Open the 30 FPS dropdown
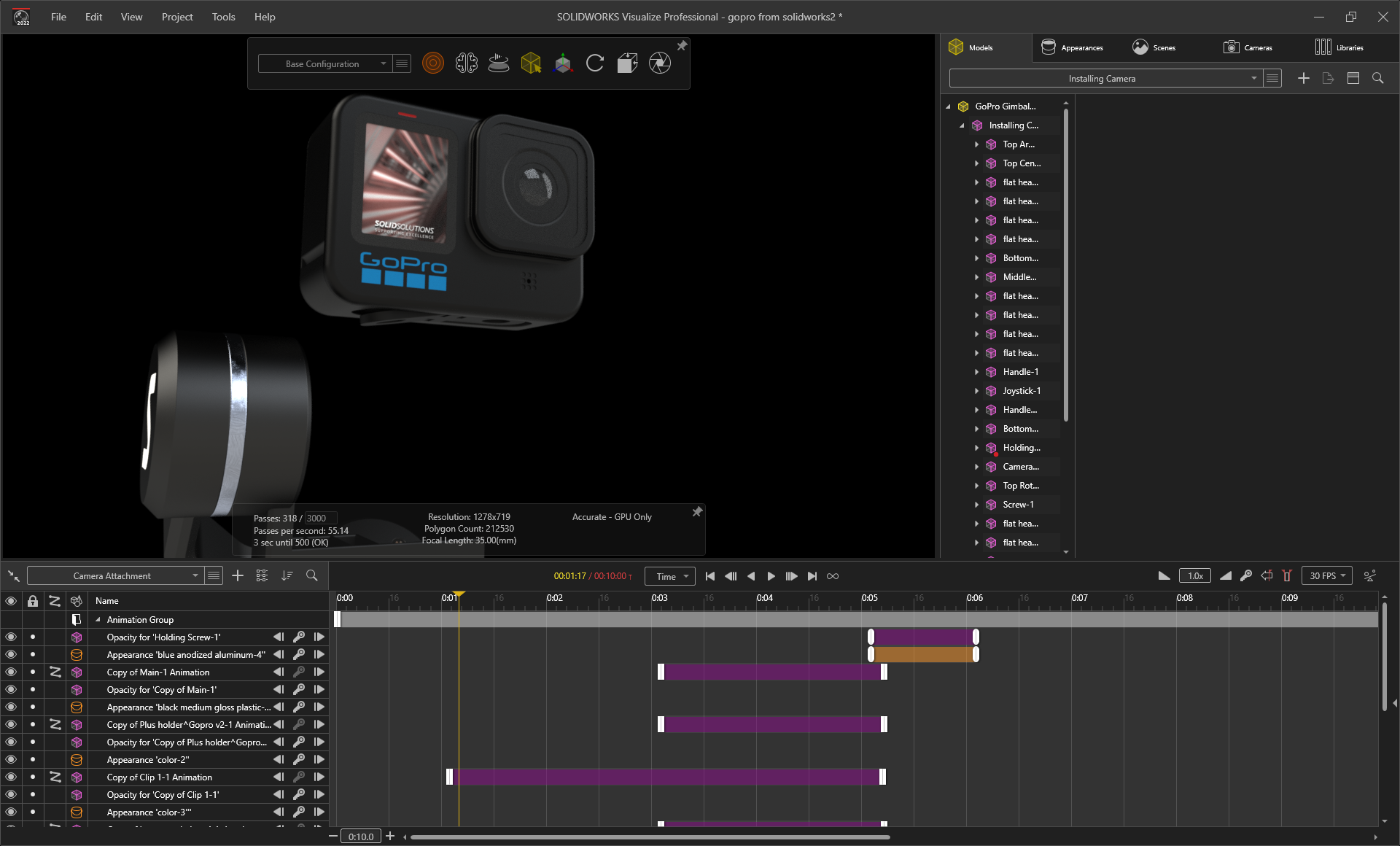 (x=1326, y=575)
